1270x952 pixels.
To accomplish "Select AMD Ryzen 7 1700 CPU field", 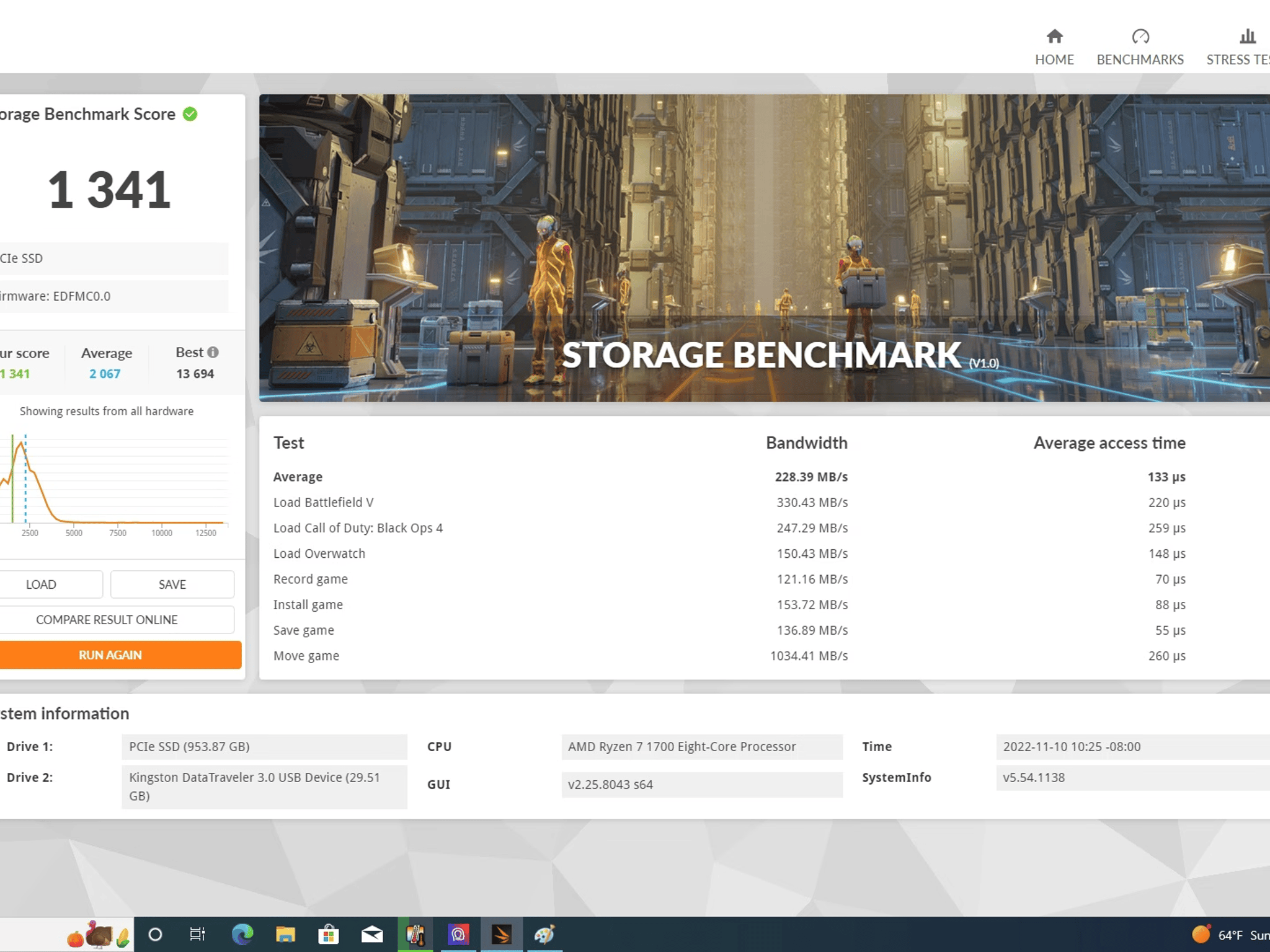I will 702,747.
